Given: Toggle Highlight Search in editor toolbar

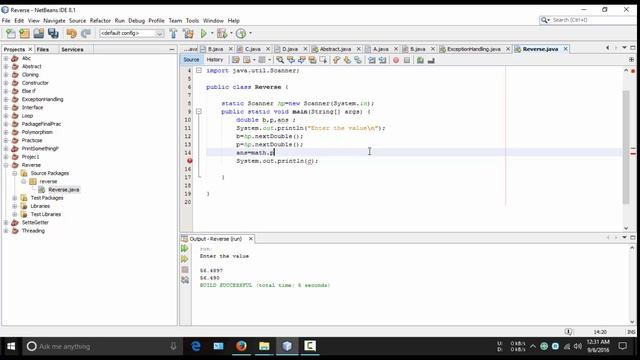Looking at the screenshot, I should click(x=312, y=60).
